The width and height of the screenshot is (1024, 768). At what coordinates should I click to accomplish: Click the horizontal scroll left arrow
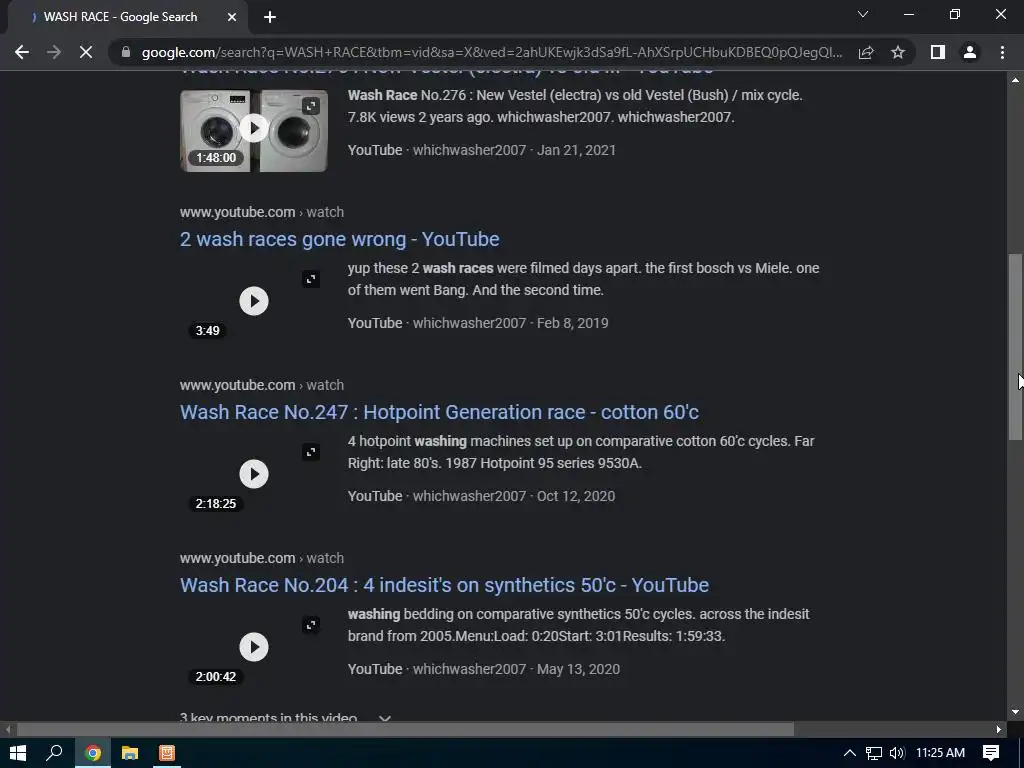point(7,729)
